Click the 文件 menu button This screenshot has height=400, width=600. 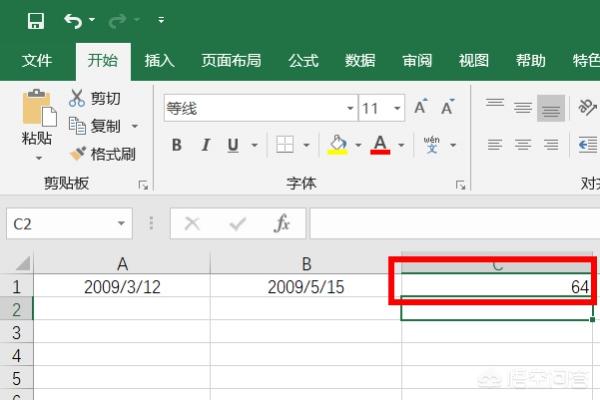pyautogui.click(x=37, y=60)
